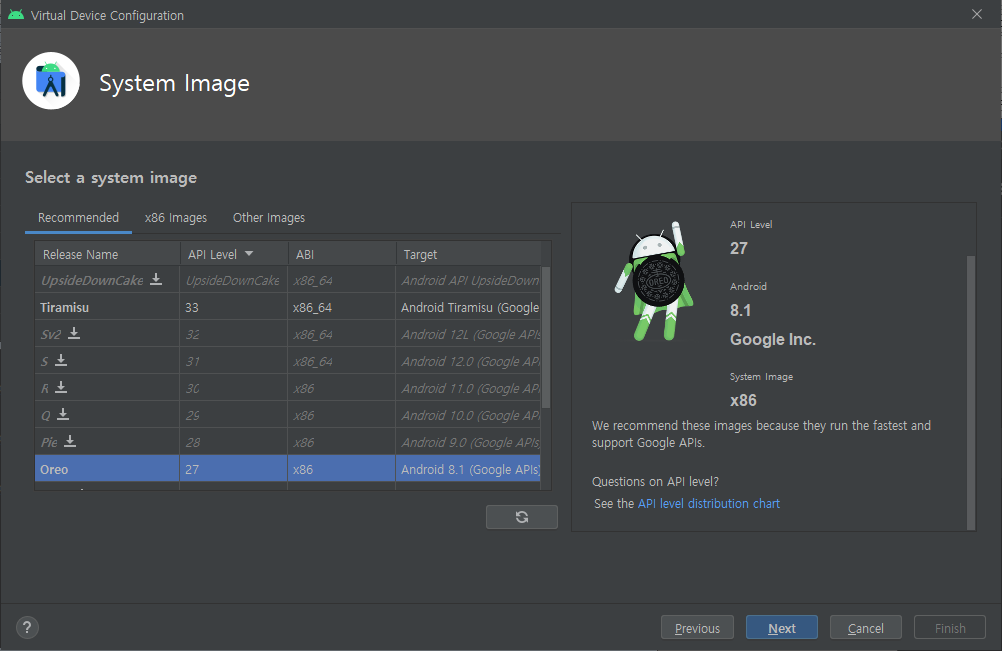Click the Oreo Android mascot image
This screenshot has width=1002, height=651.
pyautogui.click(x=655, y=281)
